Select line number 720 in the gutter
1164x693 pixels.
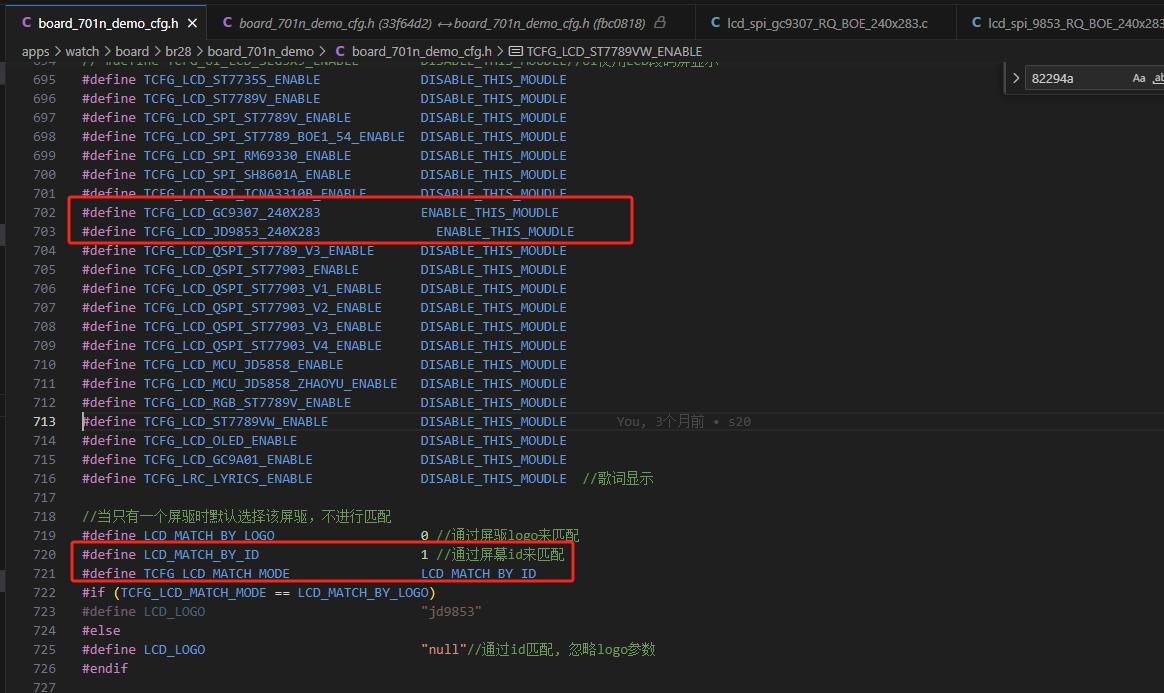(x=44, y=554)
